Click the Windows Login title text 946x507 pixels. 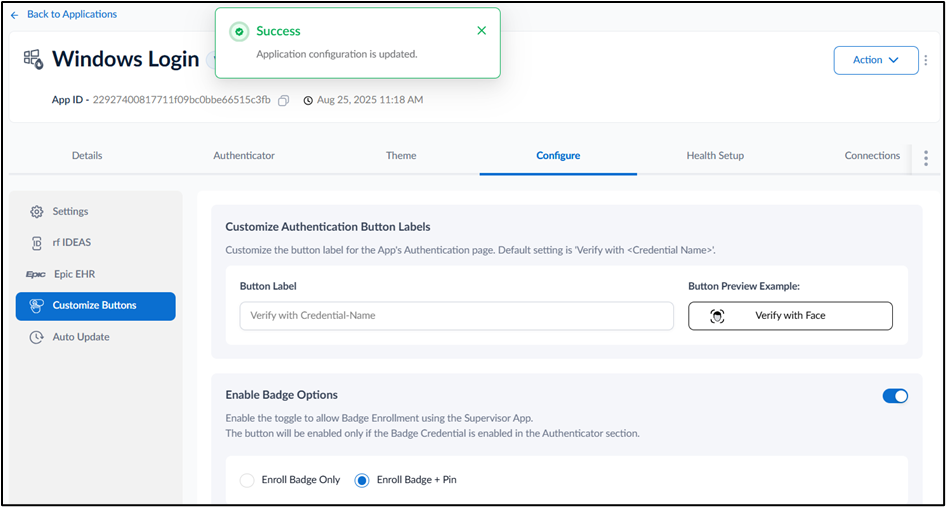tap(125, 59)
